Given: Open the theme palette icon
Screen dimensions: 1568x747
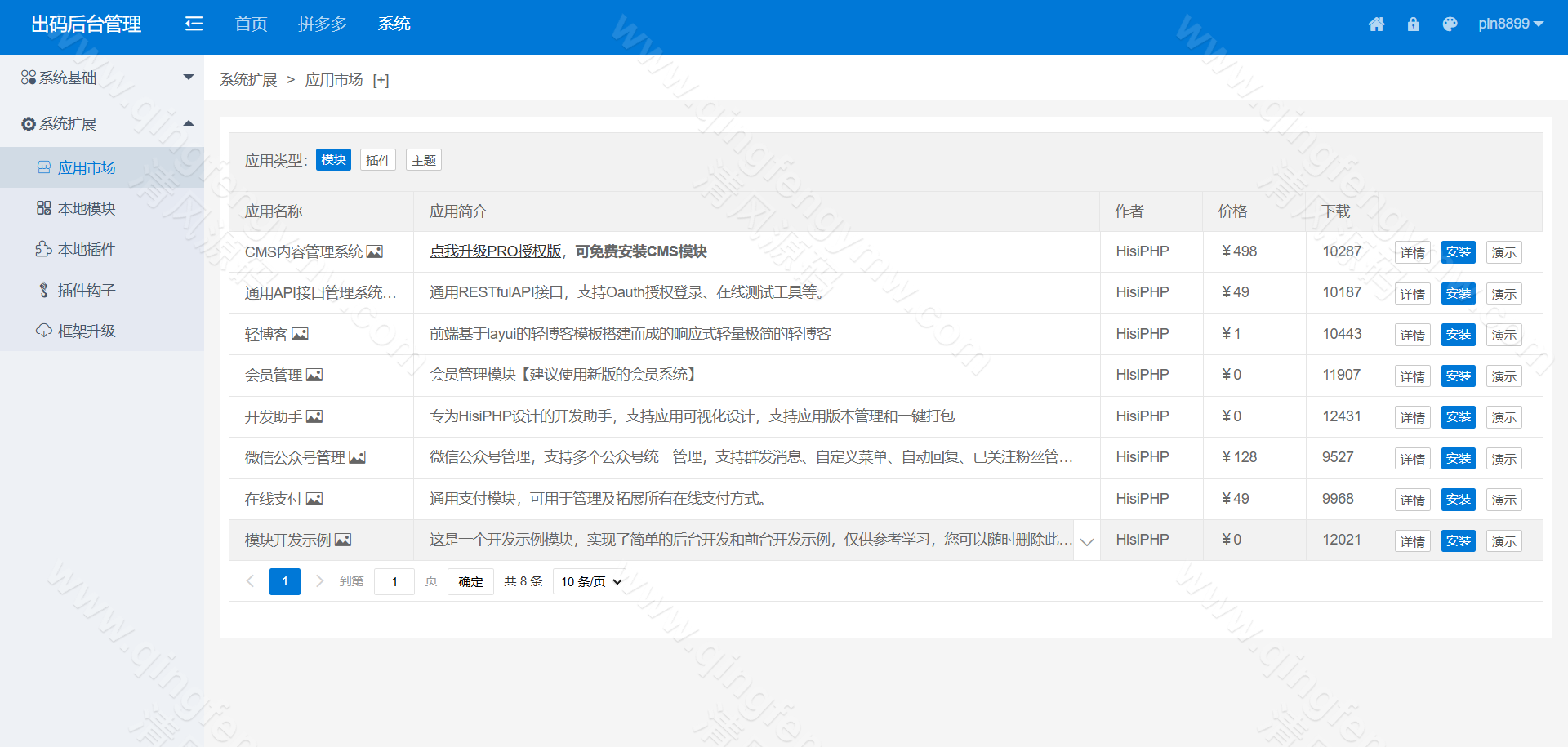Looking at the screenshot, I should (1450, 24).
